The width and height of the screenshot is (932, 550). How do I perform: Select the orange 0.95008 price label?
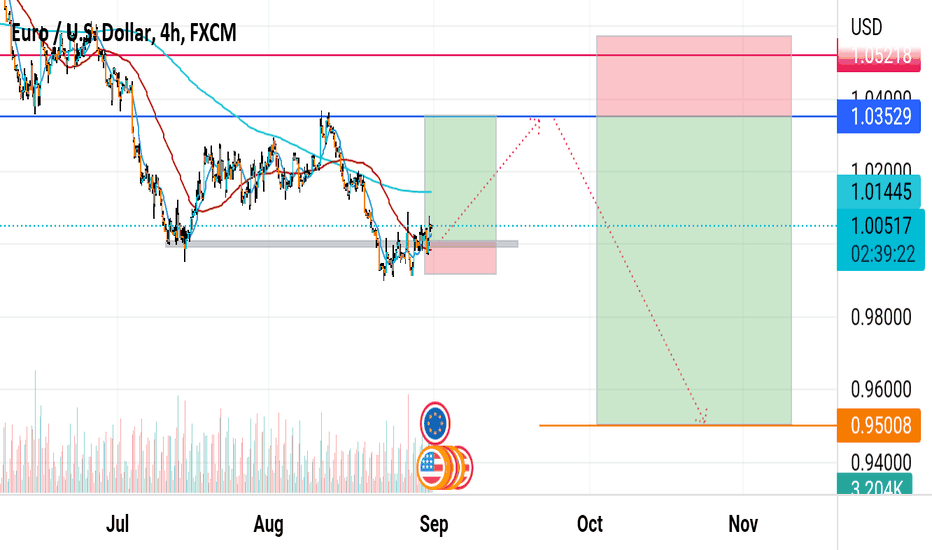pyautogui.click(x=879, y=426)
